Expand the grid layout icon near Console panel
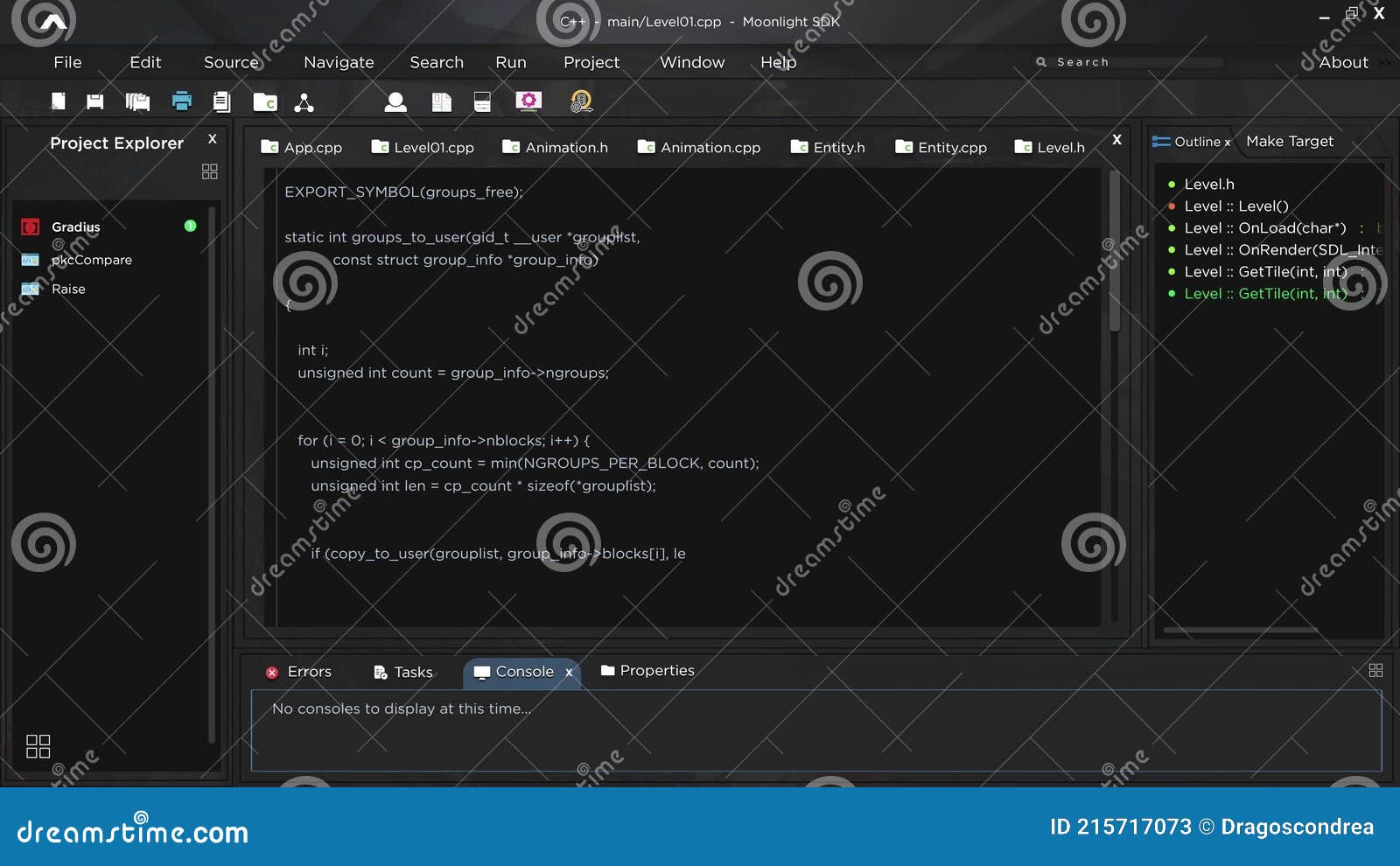This screenshot has width=1400, height=866. point(1375,670)
